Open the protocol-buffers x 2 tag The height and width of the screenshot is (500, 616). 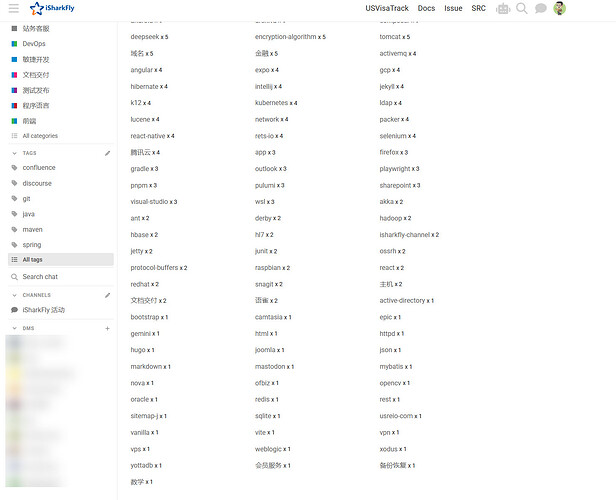click(x=159, y=268)
